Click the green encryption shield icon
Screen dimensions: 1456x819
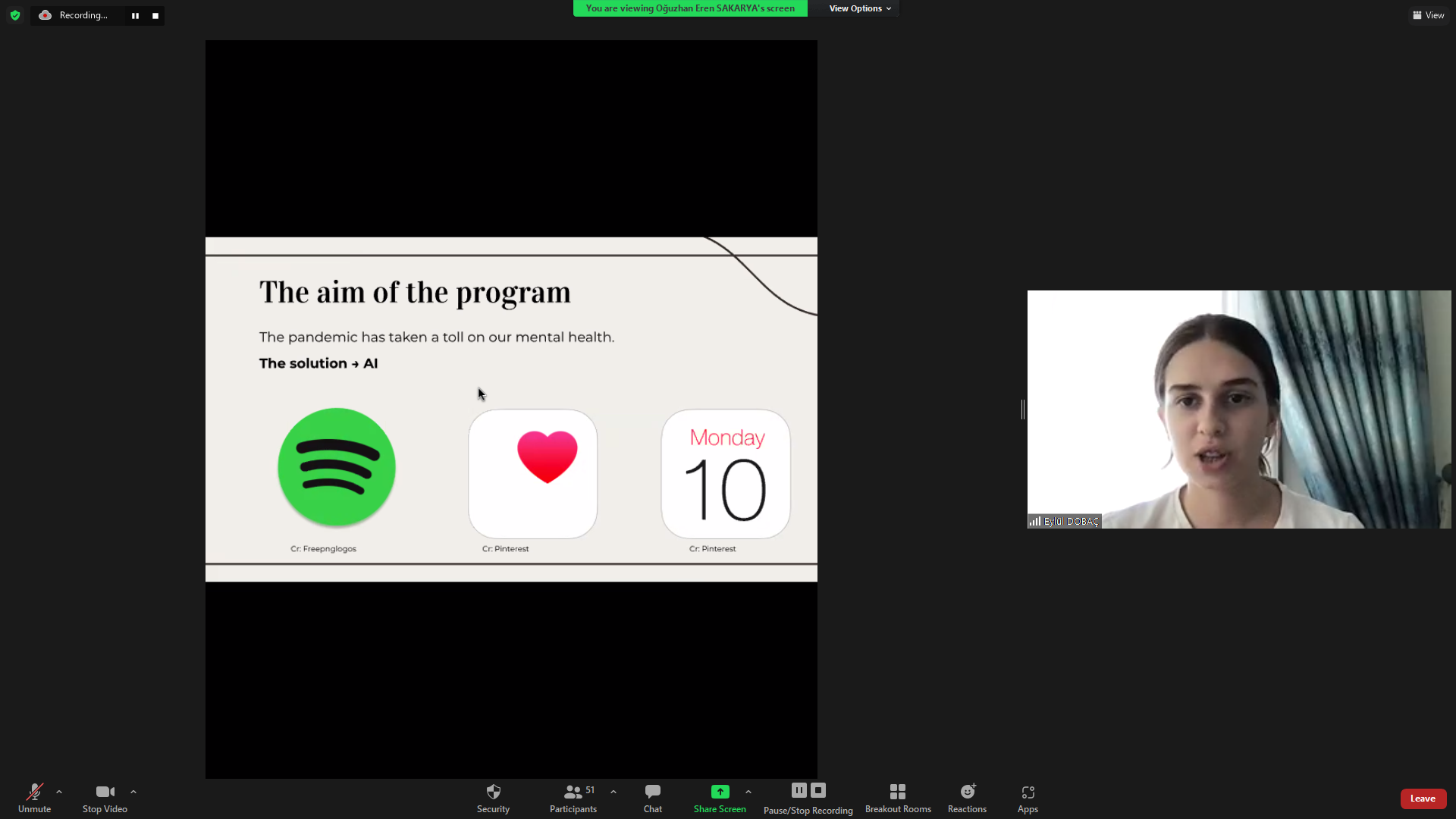click(15, 15)
